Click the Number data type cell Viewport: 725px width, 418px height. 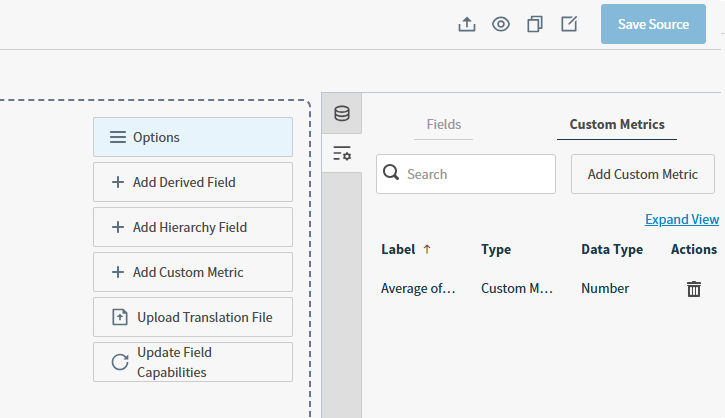(605, 289)
